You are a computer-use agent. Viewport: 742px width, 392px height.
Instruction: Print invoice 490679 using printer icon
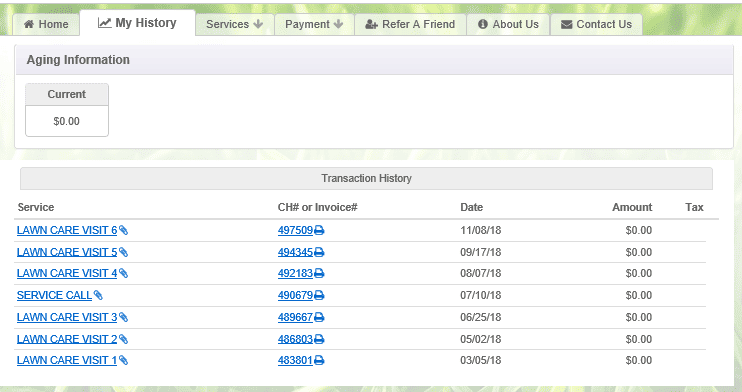pos(319,295)
